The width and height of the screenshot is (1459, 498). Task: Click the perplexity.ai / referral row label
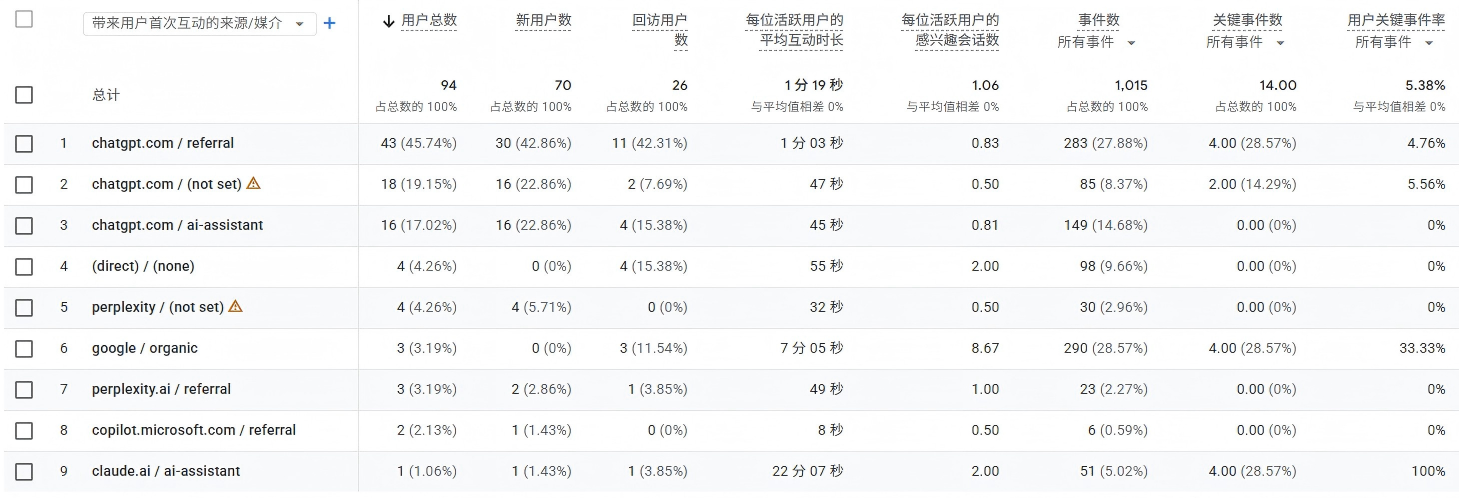[161, 389]
